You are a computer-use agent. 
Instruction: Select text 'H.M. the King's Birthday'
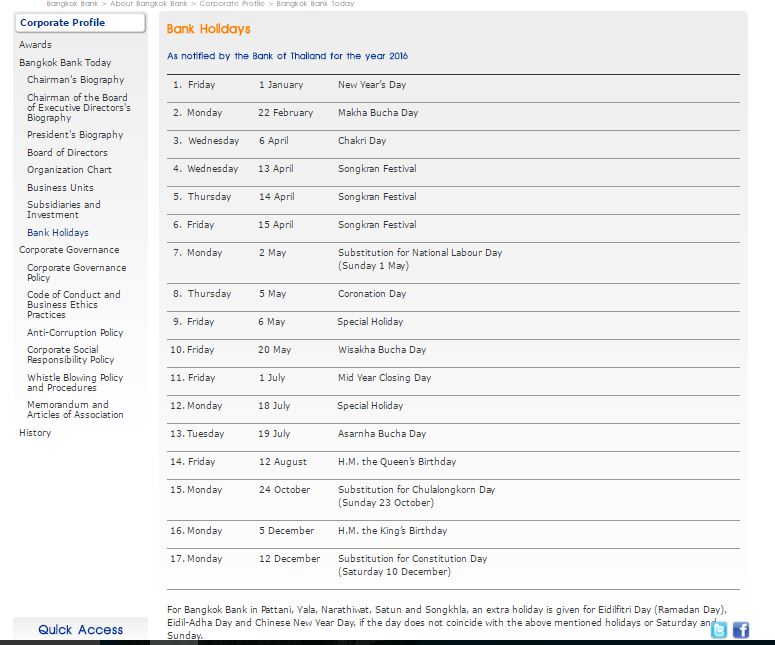pyautogui.click(x=392, y=531)
